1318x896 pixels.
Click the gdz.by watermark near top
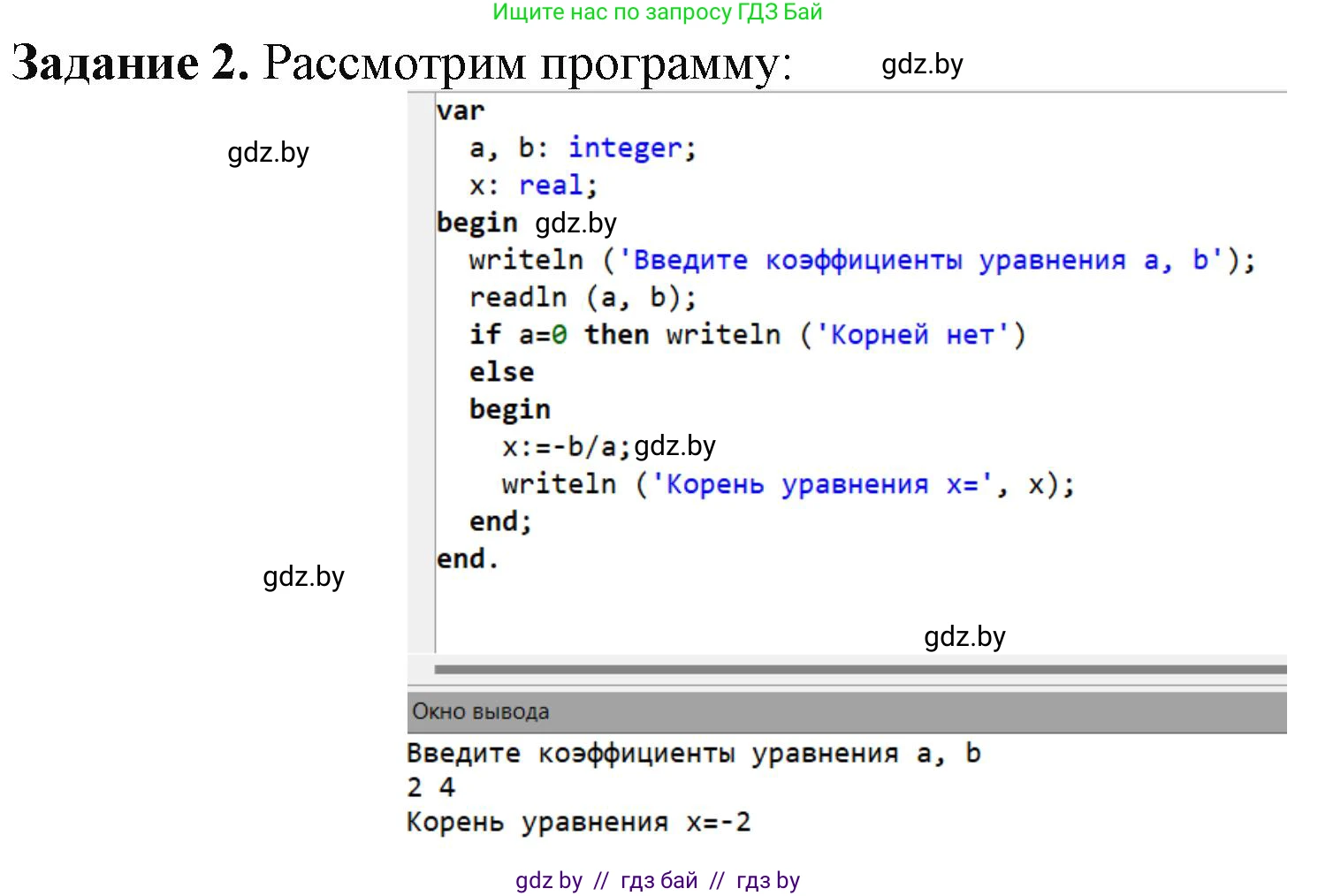tap(922, 64)
